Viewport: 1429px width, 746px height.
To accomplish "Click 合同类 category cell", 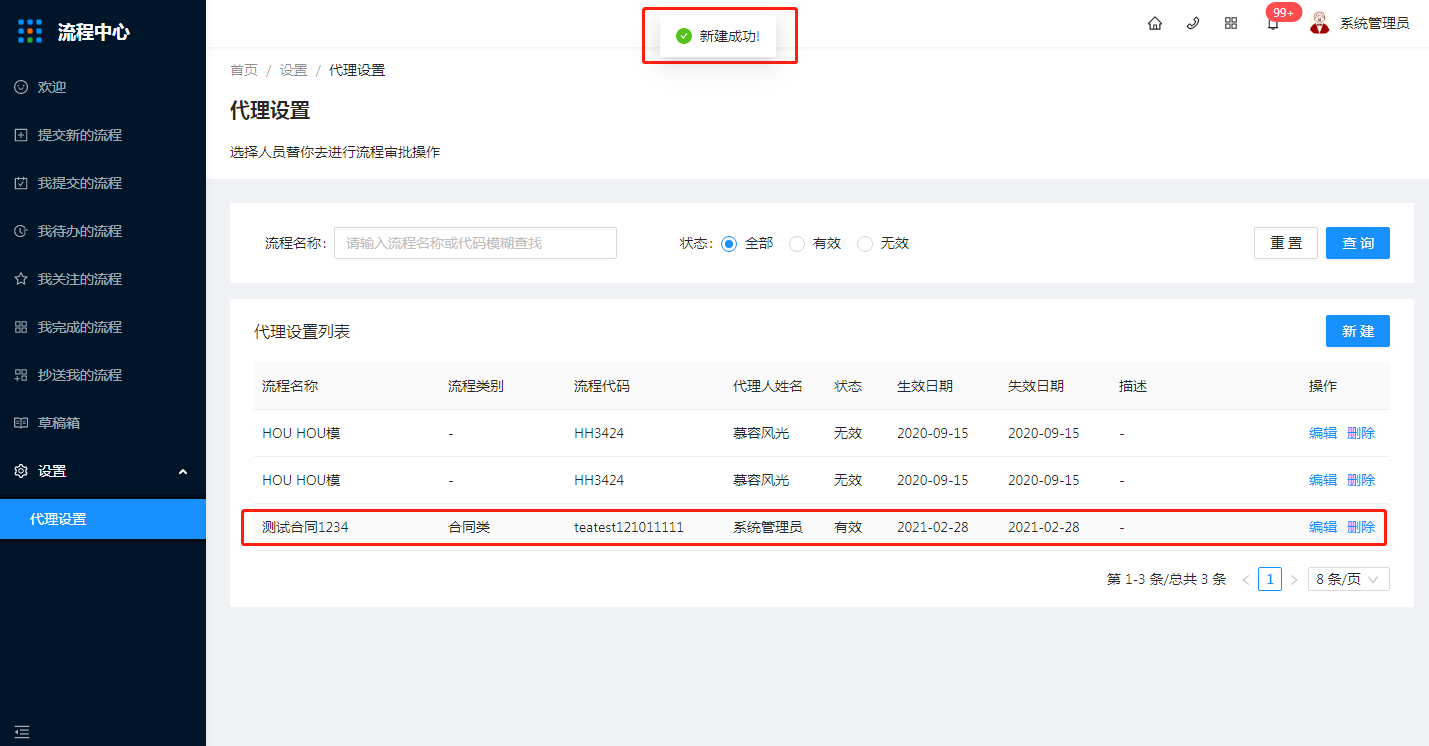I will coord(469,527).
